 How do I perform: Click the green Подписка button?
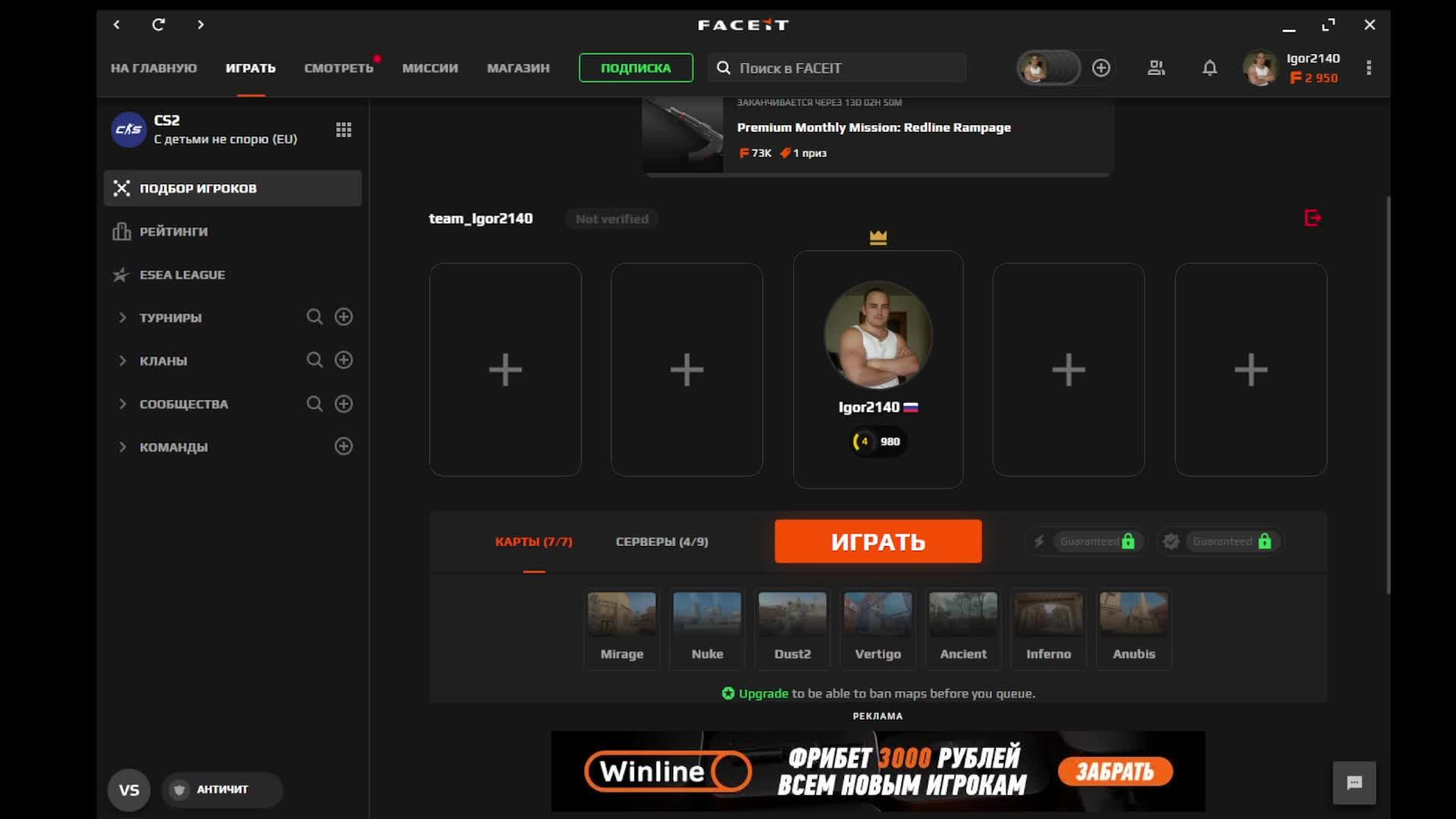[635, 68]
